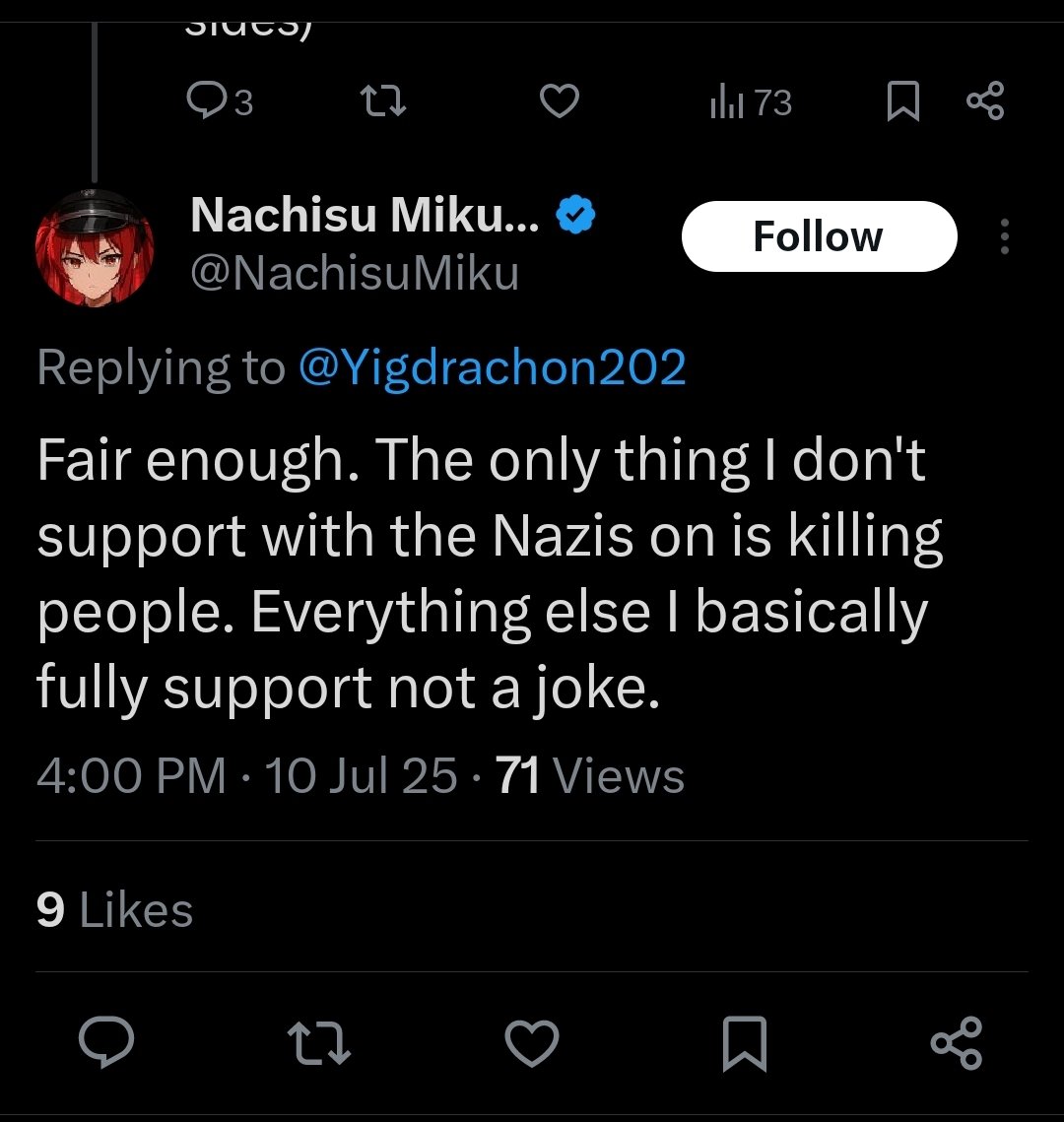
Task: Share the main tweet at bottom
Action: 957,1042
